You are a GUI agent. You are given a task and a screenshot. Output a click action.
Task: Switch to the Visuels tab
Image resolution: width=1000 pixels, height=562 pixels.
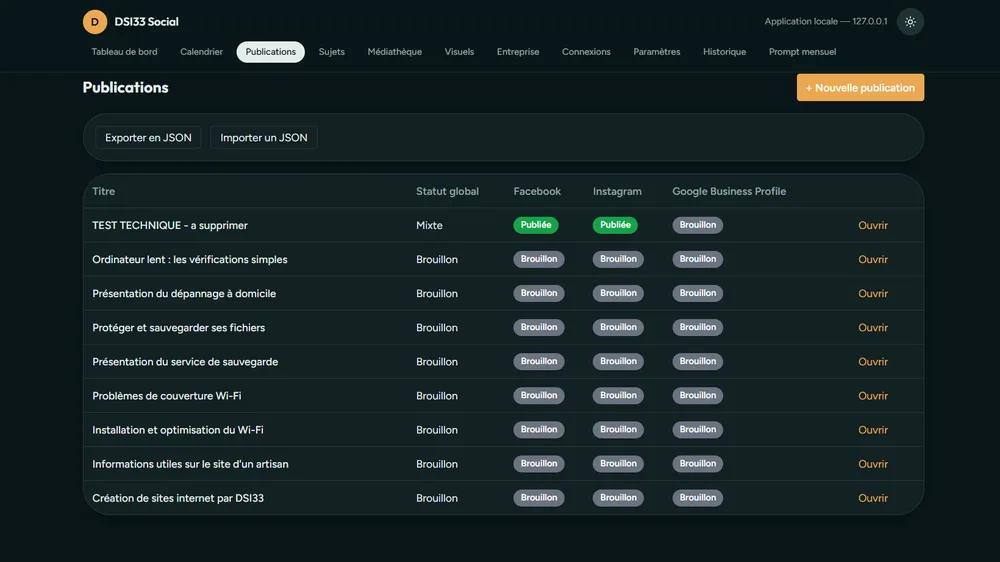click(x=459, y=52)
